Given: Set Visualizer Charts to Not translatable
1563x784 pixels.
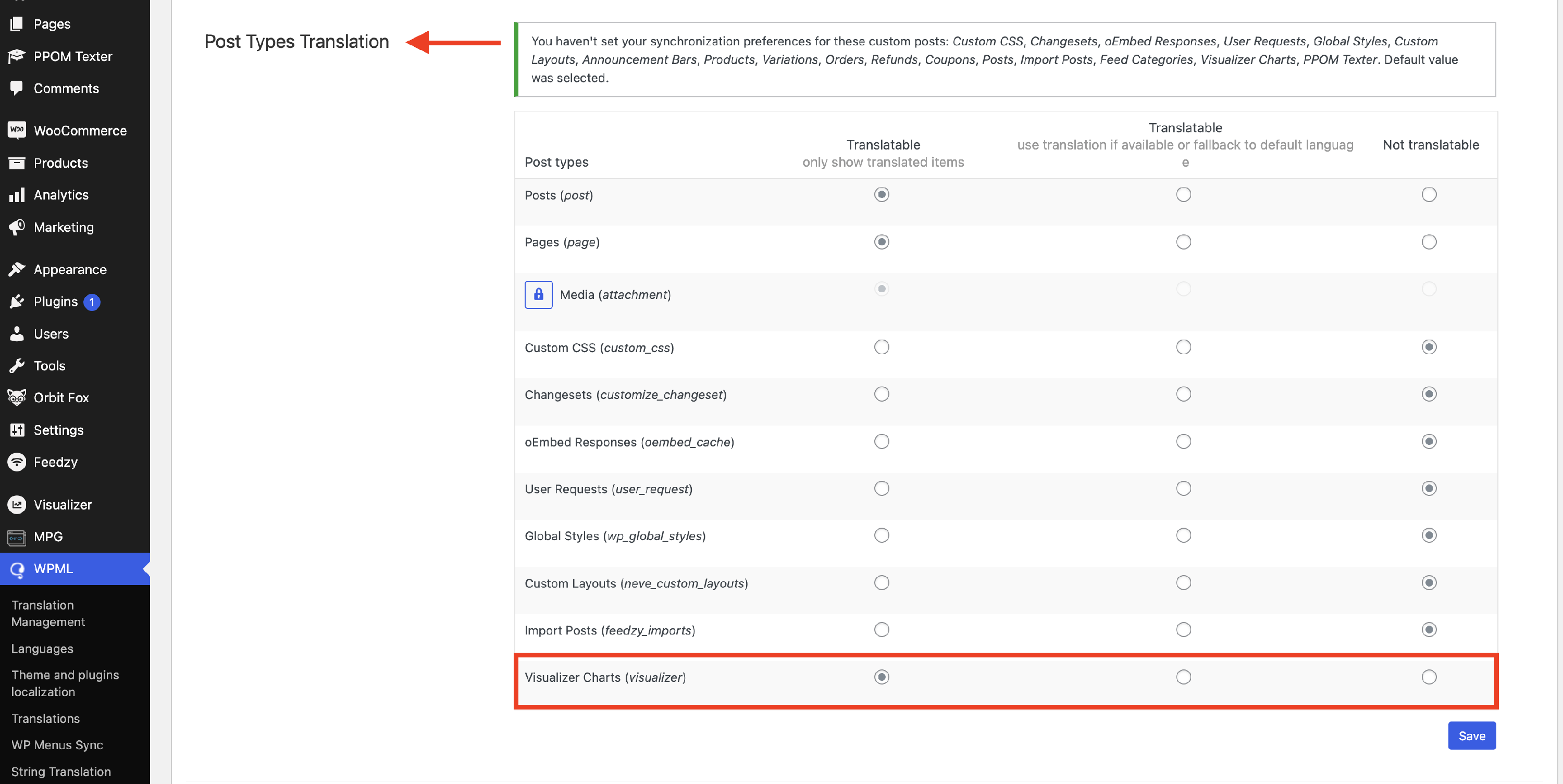Looking at the screenshot, I should click(x=1429, y=677).
